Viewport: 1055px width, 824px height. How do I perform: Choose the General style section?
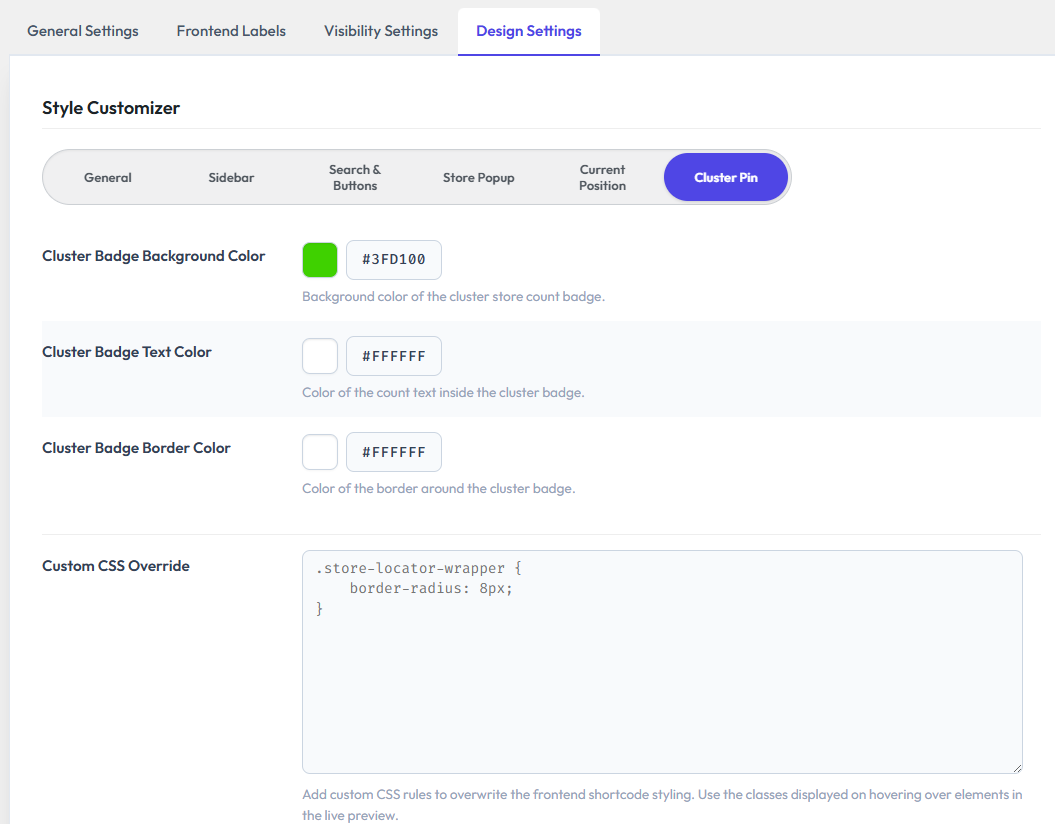[x=108, y=178]
